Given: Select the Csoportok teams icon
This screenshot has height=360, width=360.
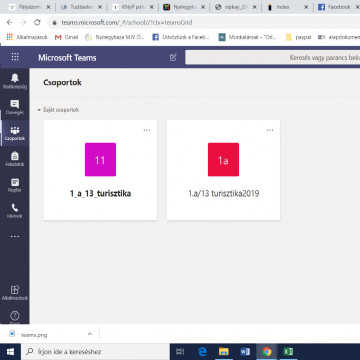Looking at the screenshot, I should tap(15, 133).
